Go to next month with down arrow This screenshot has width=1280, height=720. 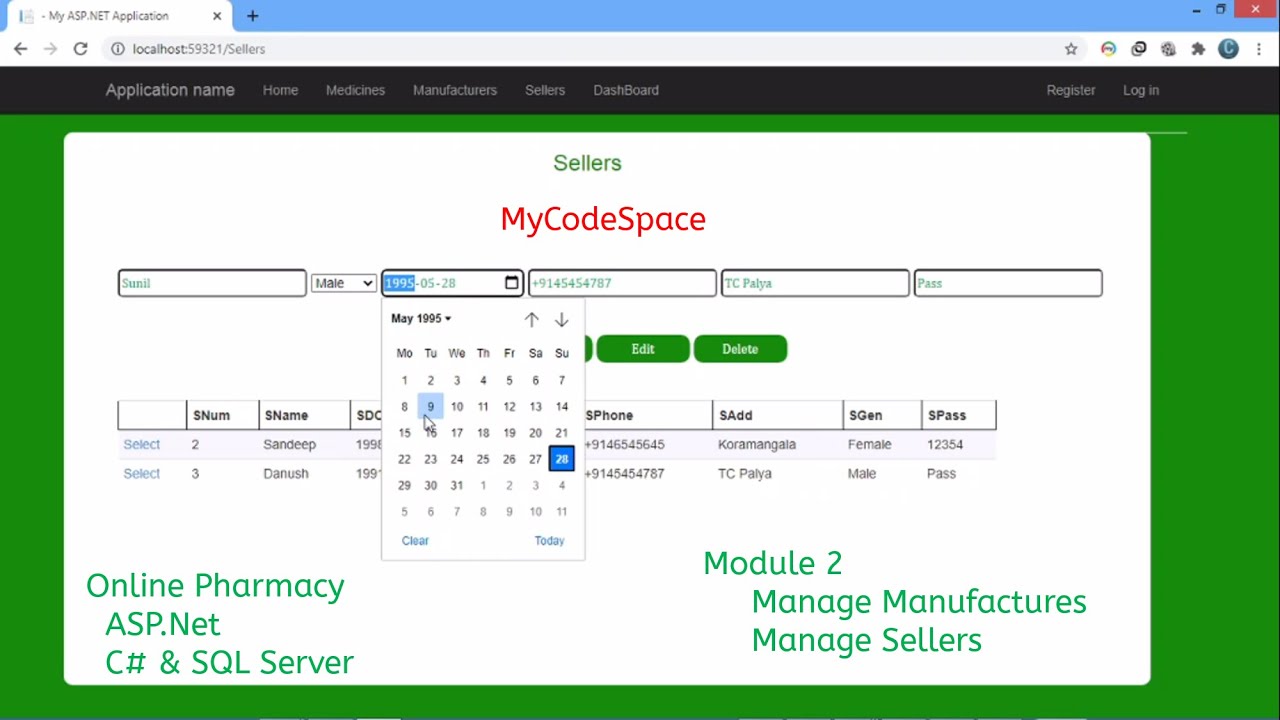[562, 319]
